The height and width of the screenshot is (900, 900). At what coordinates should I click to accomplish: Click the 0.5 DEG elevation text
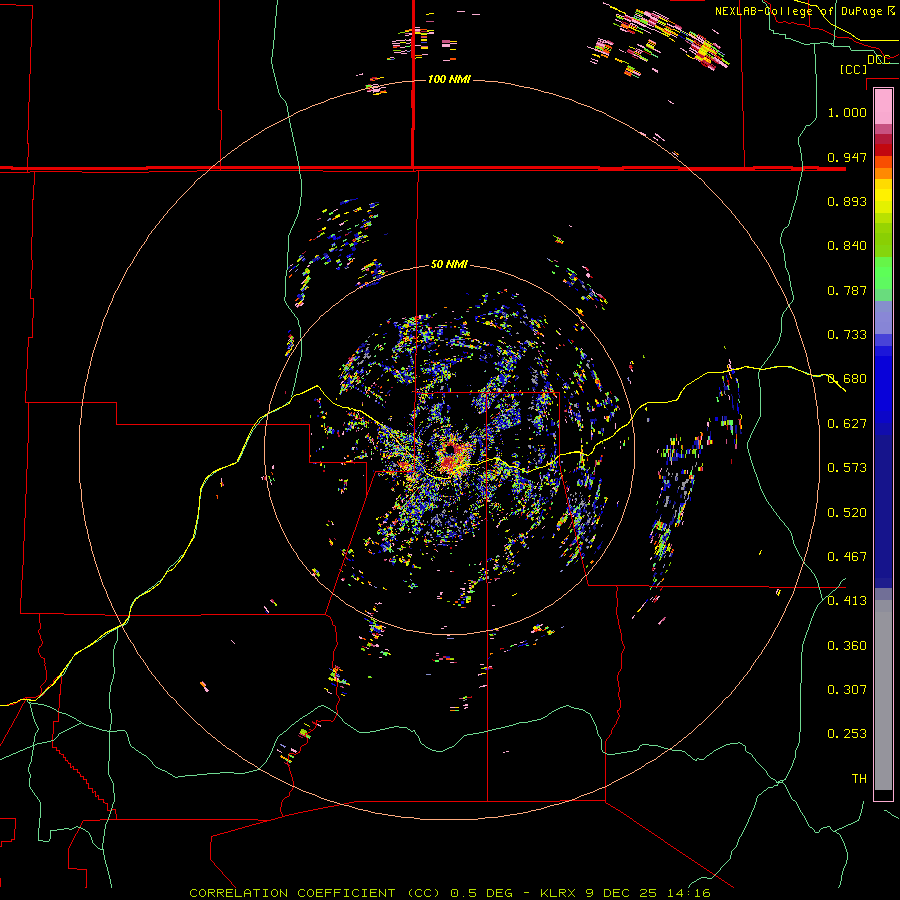(x=481, y=893)
